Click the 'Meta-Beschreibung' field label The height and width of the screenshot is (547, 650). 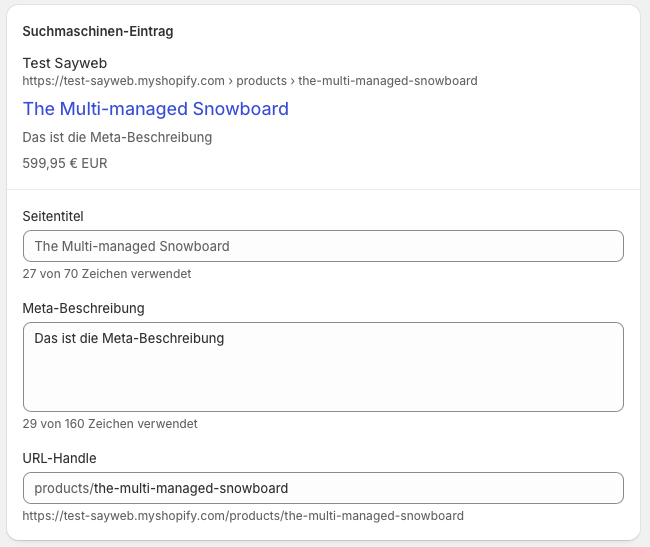coord(83,308)
